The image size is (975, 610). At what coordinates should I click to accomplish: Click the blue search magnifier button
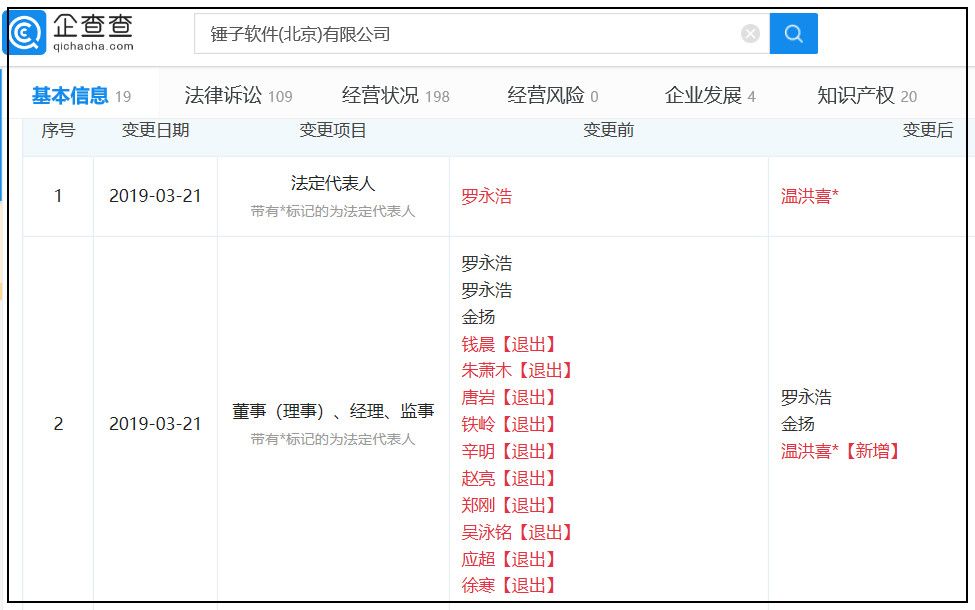793,34
